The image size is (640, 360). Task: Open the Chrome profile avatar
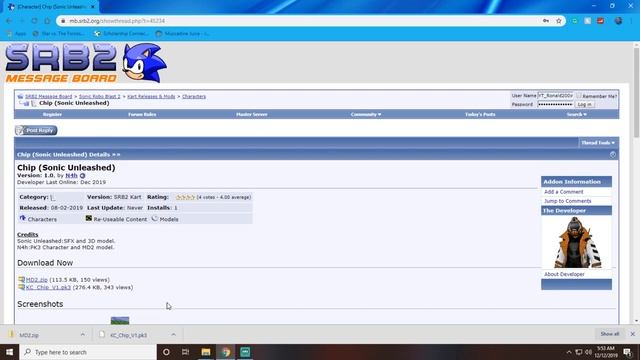click(618, 21)
